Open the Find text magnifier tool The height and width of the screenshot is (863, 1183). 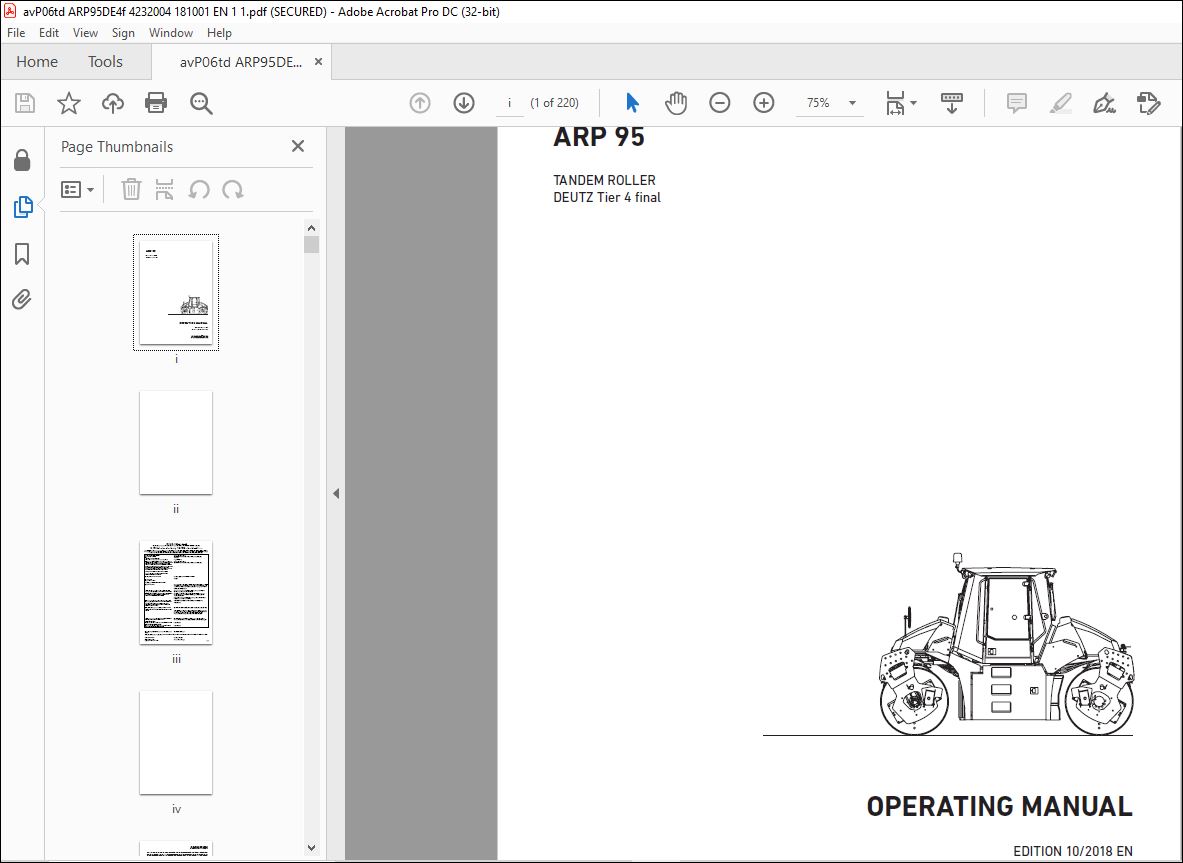click(201, 103)
